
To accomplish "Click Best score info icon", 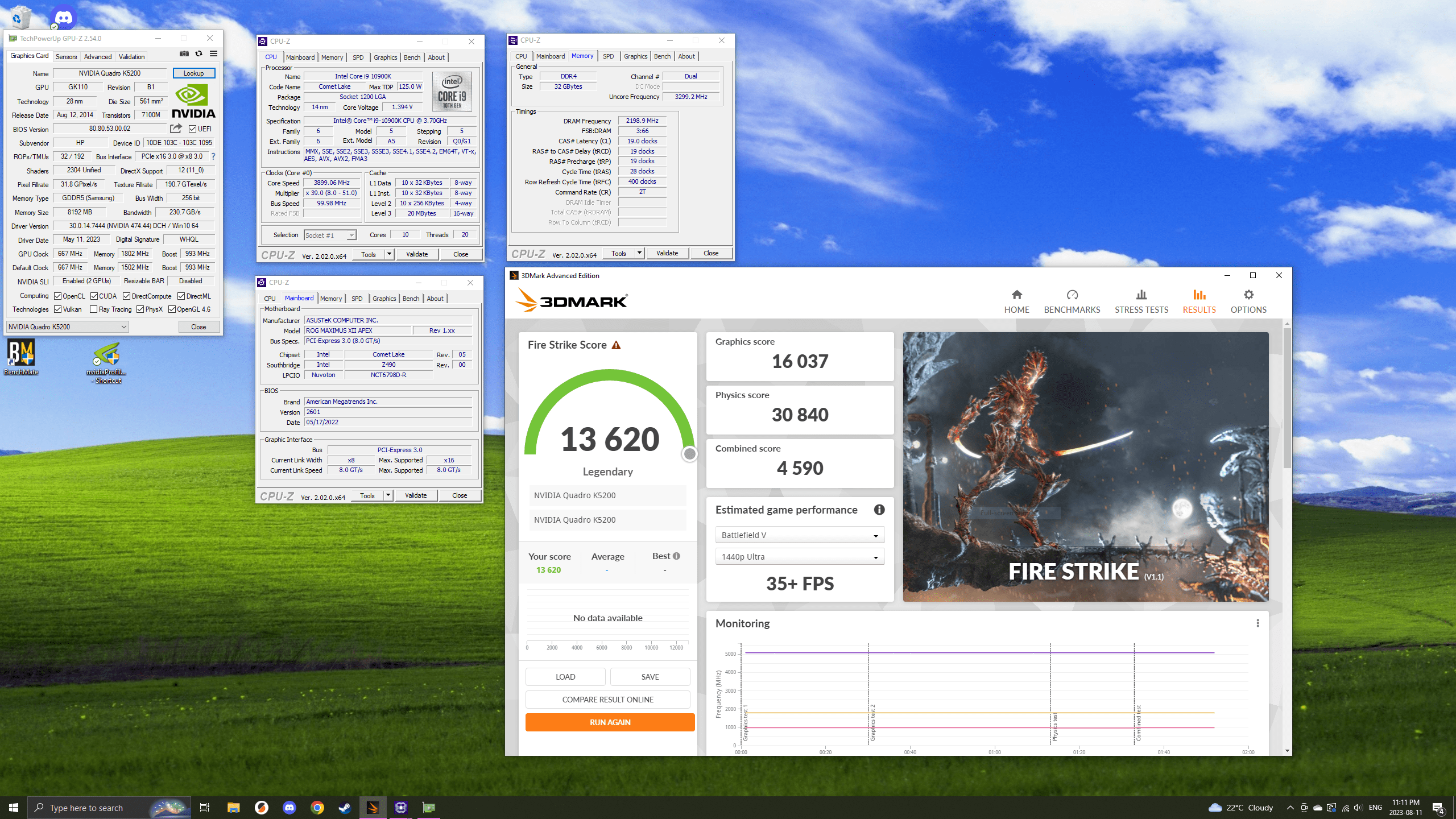I will point(676,556).
